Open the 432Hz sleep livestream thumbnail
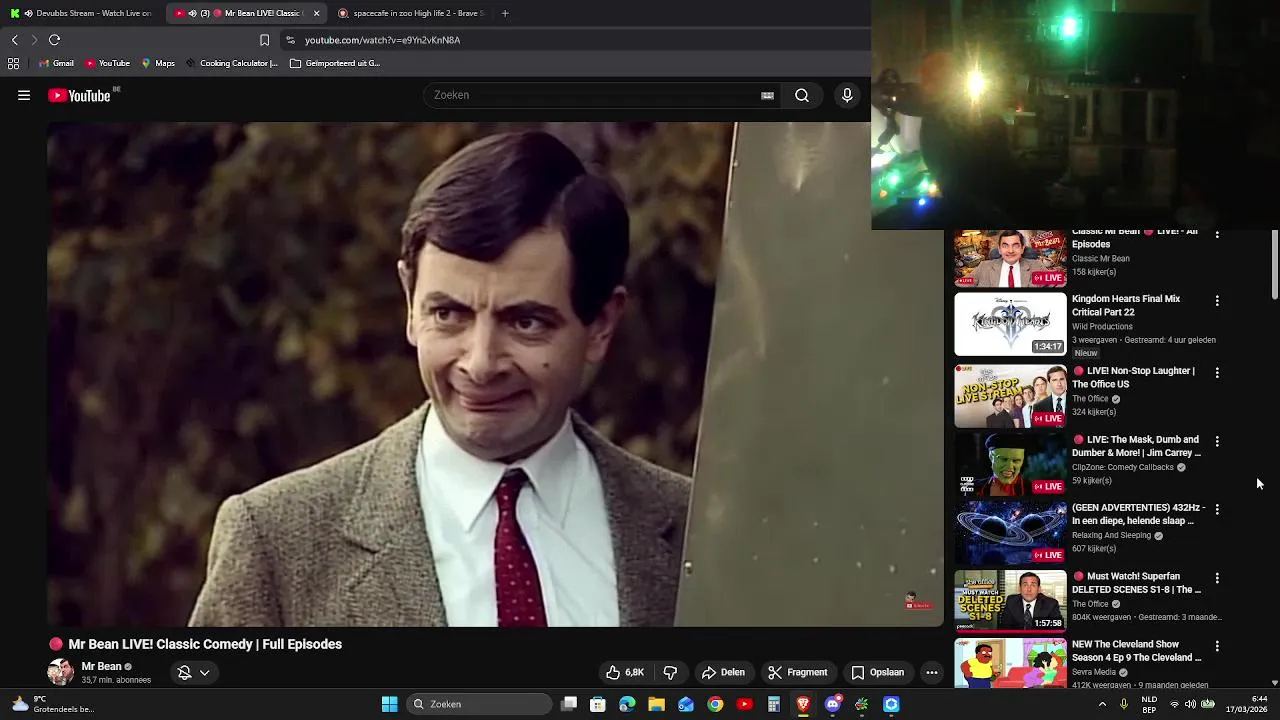The image size is (1280, 720). pos(1010,533)
